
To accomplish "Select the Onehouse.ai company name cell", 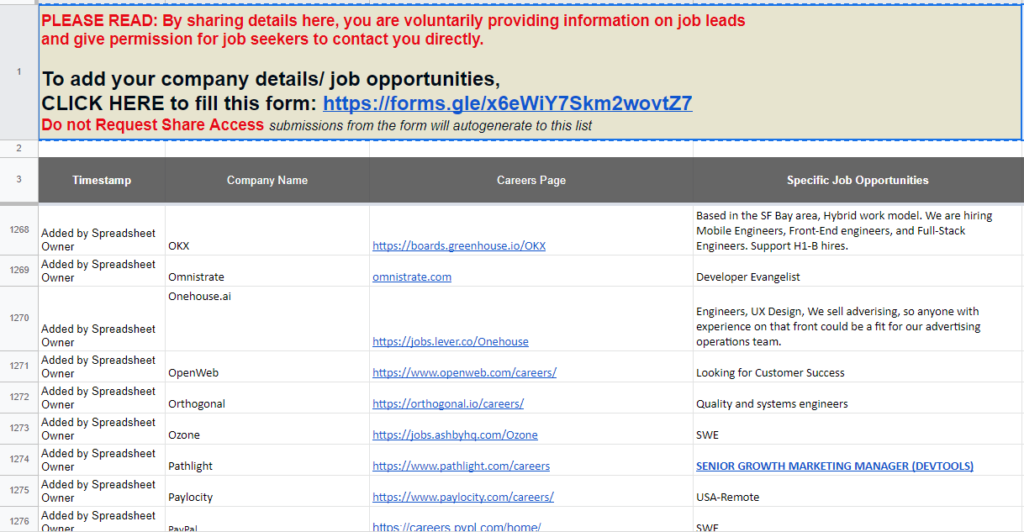I will click(267, 319).
